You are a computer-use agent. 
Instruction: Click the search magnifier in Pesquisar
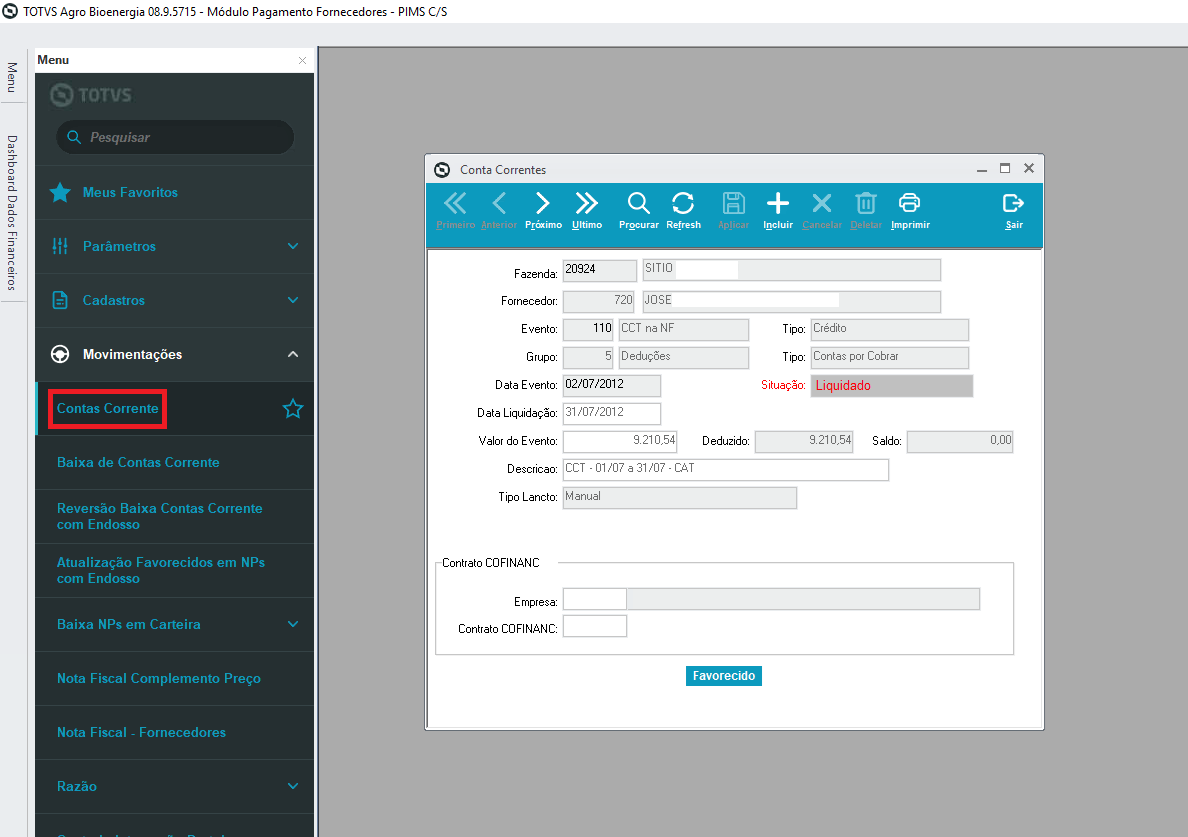[x=74, y=137]
